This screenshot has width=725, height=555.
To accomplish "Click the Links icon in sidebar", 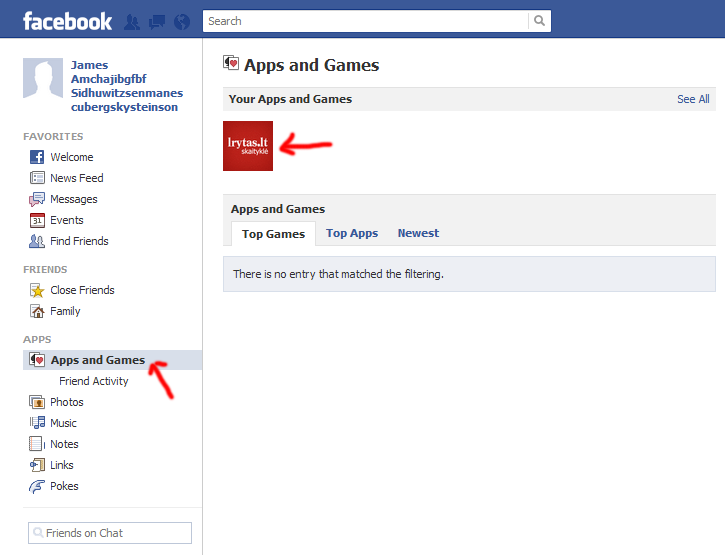I will (37, 465).
